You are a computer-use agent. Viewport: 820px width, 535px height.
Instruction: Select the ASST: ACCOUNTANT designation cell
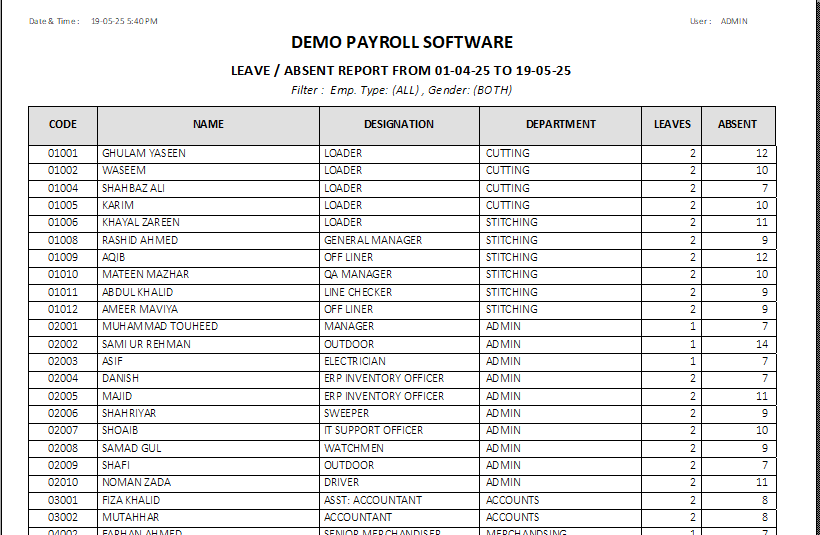tap(373, 500)
